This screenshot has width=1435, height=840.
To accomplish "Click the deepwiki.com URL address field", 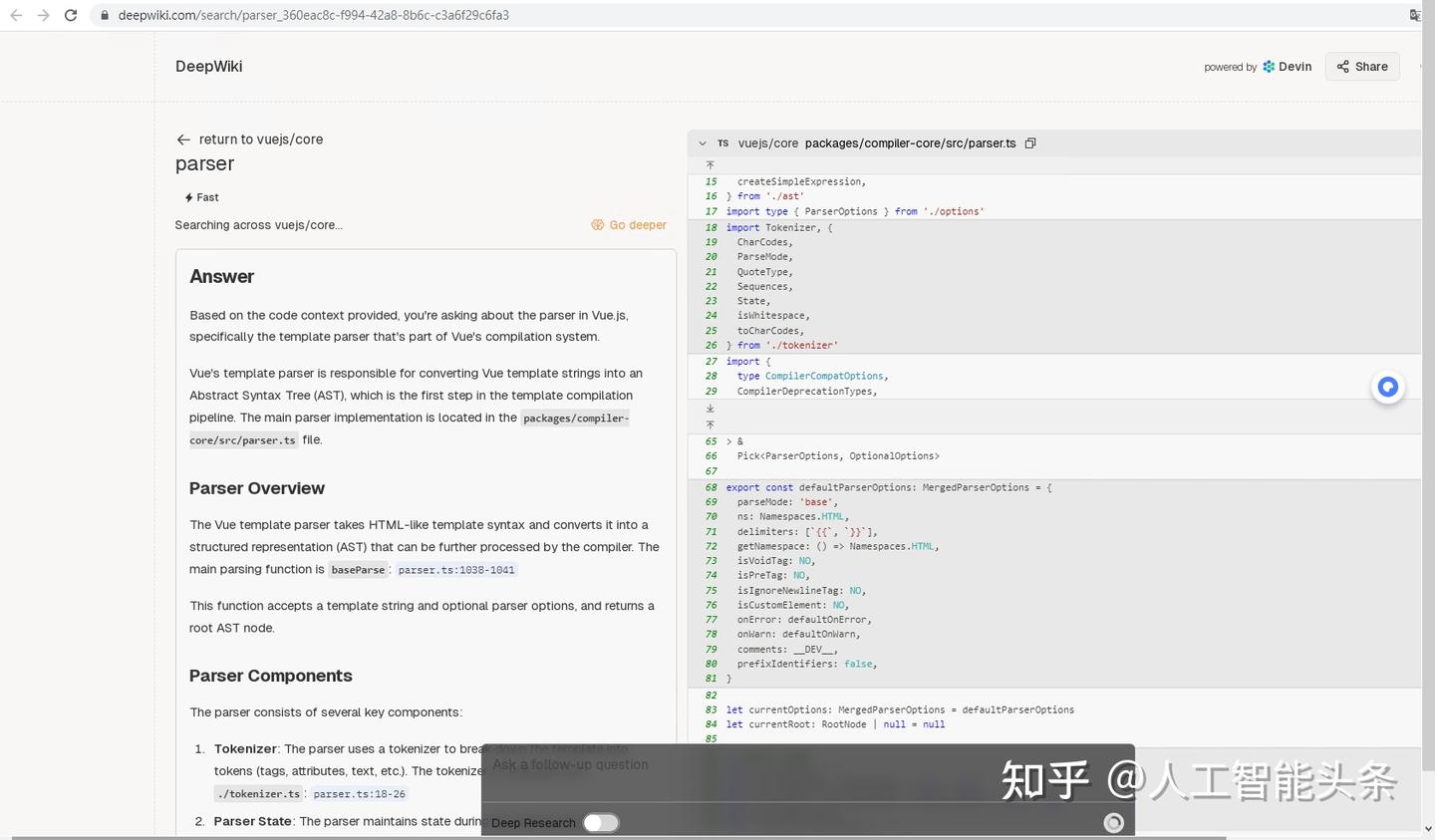I will 313,15.
